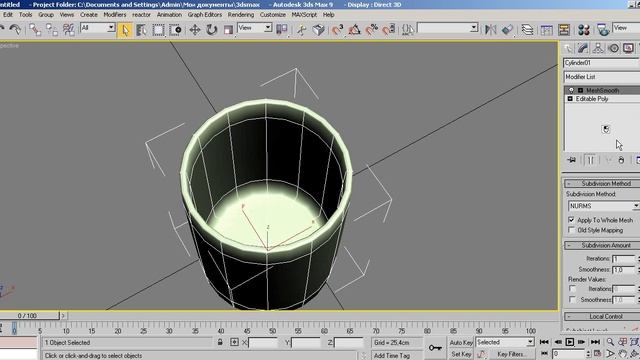The height and width of the screenshot is (360, 640).
Task: Toggle Window/Crossing selection mode
Action: coord(176,30)
